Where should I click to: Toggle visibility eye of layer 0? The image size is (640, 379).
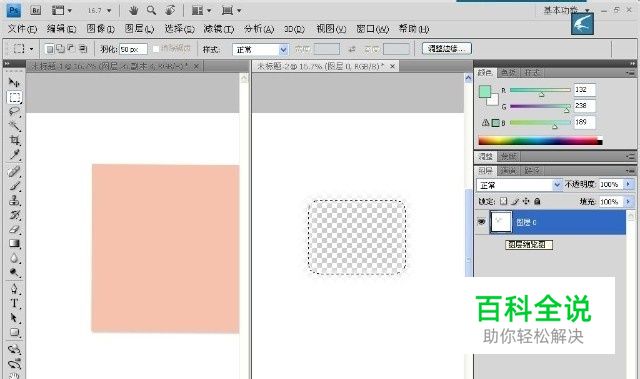[482, 222]
